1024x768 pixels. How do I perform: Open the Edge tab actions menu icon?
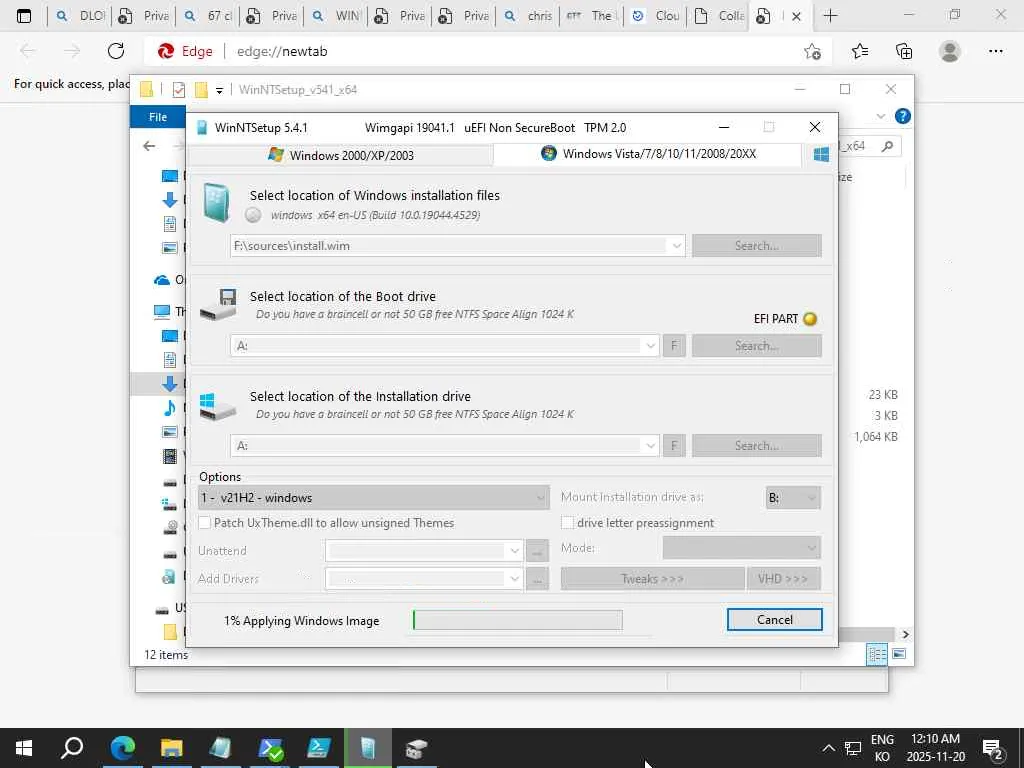pos(24,16)
